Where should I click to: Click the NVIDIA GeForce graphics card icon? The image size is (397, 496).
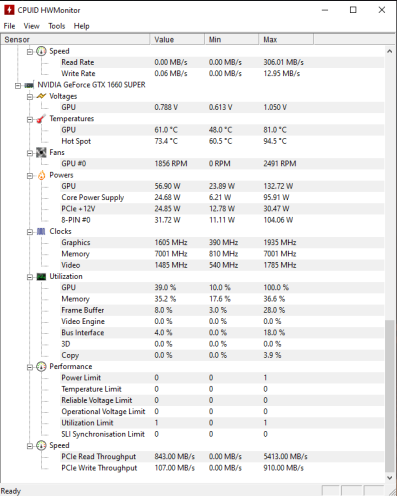pos(29,85)
